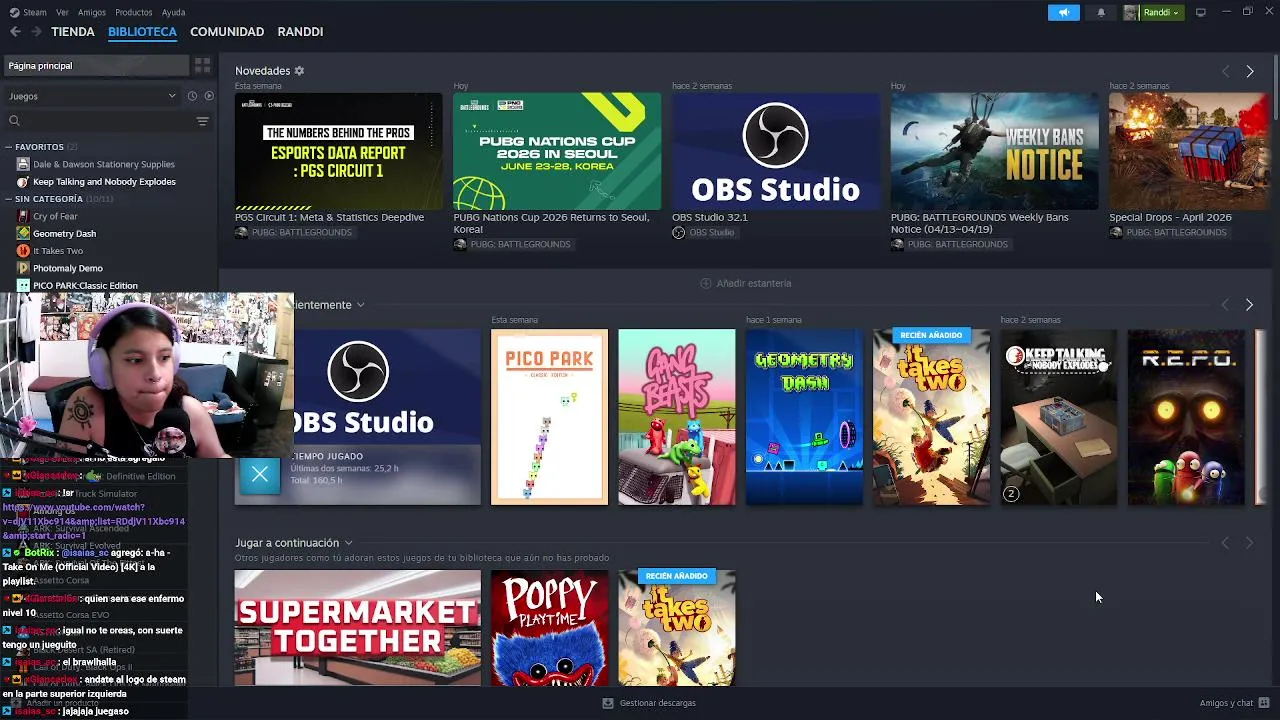Image resolution: width=1280 pixels, height=720 pixels.
Task: Advance Novedades carousel with right arrow
Action: [1249, 71]
